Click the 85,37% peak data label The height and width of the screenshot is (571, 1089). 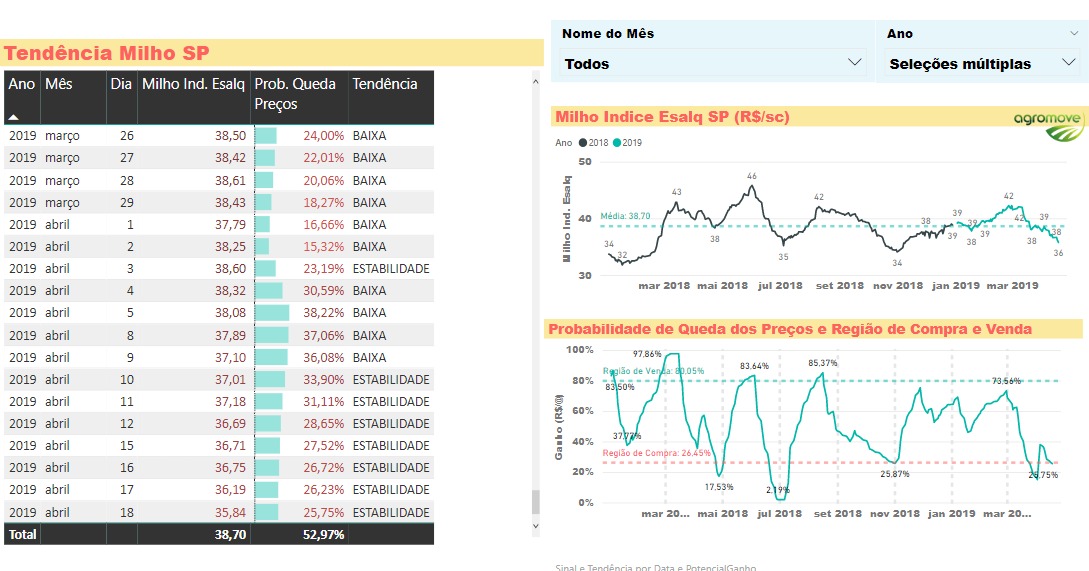822,363
